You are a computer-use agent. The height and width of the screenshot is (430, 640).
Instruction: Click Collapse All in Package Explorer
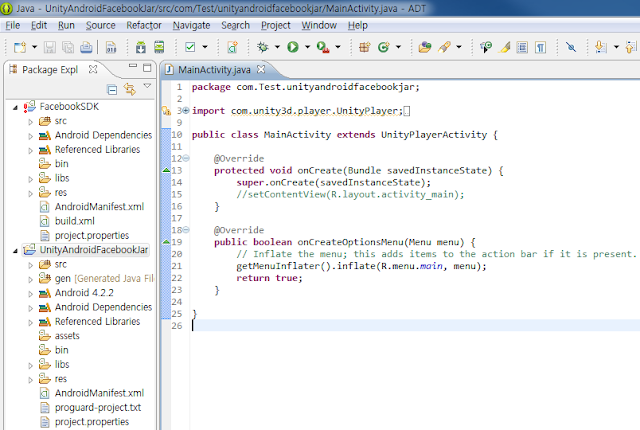coord(112,89)
